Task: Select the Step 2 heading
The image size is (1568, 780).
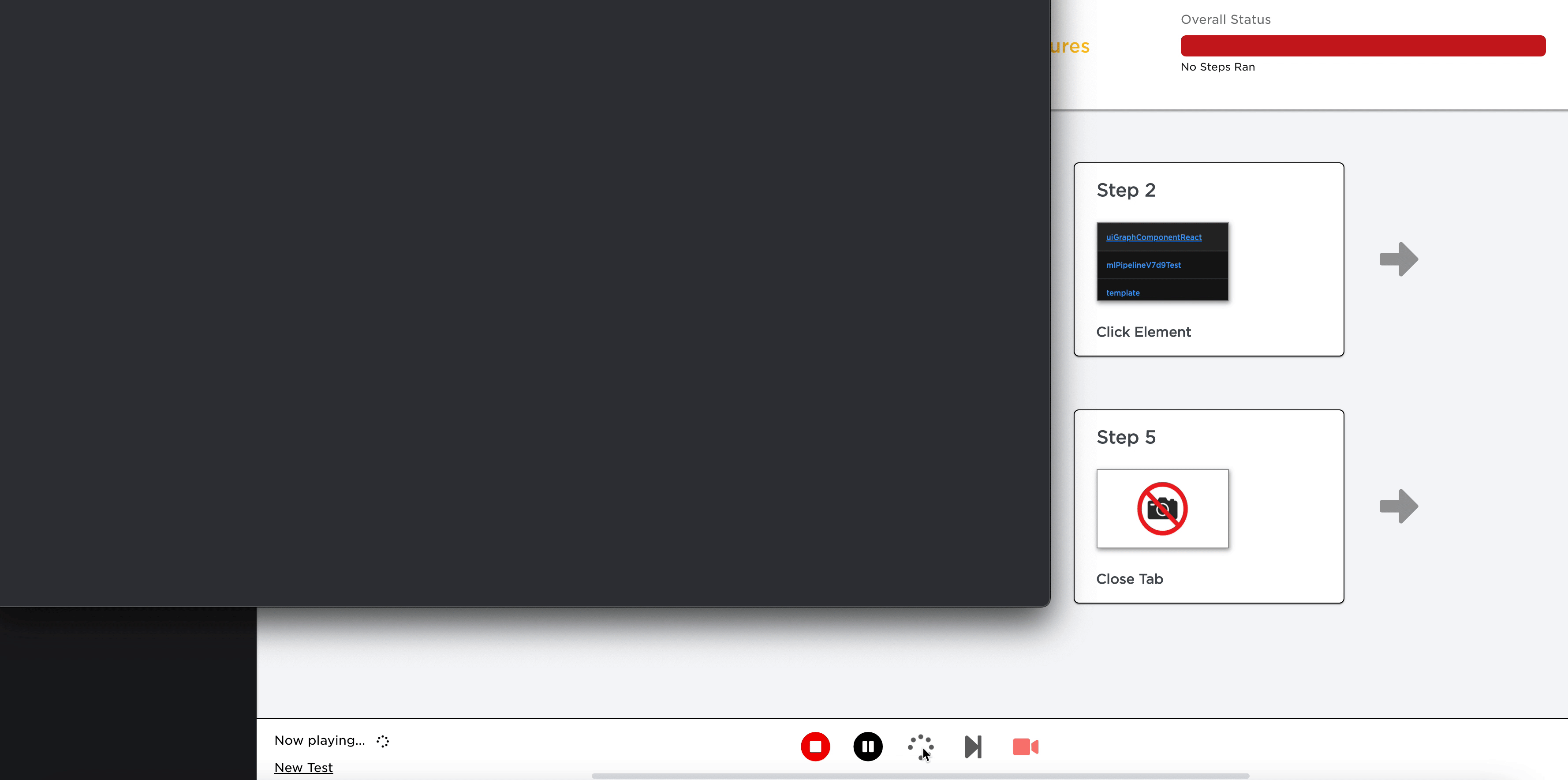Action: [1125, 190]
